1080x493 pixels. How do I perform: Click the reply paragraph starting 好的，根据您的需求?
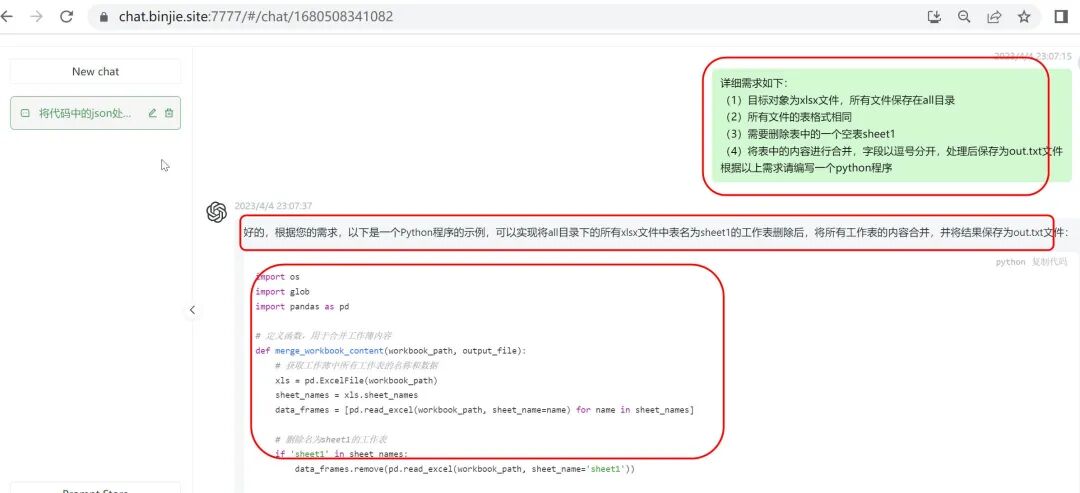tap(656, 233)
